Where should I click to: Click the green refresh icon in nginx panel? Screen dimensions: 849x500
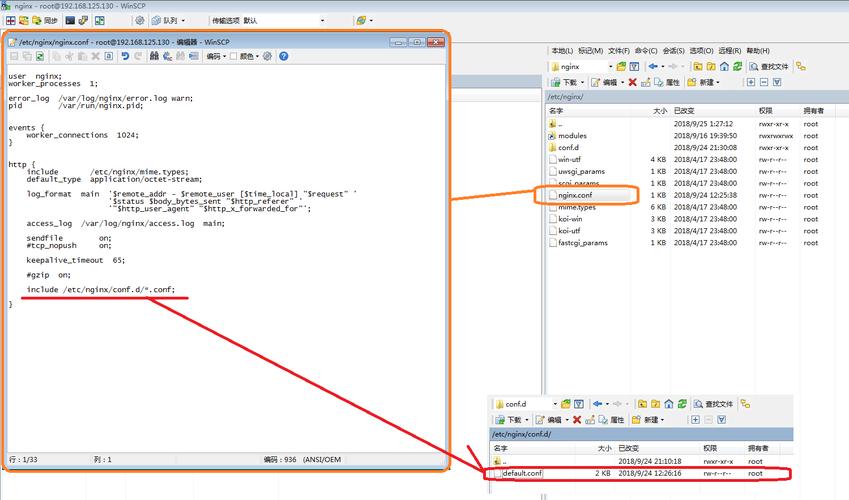point(737,67)
